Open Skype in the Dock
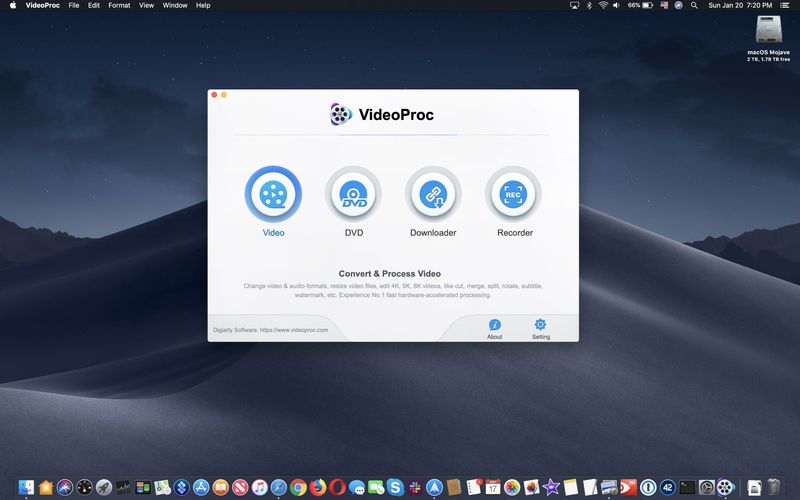Viewport: 800px width, 500px height. 395,487
